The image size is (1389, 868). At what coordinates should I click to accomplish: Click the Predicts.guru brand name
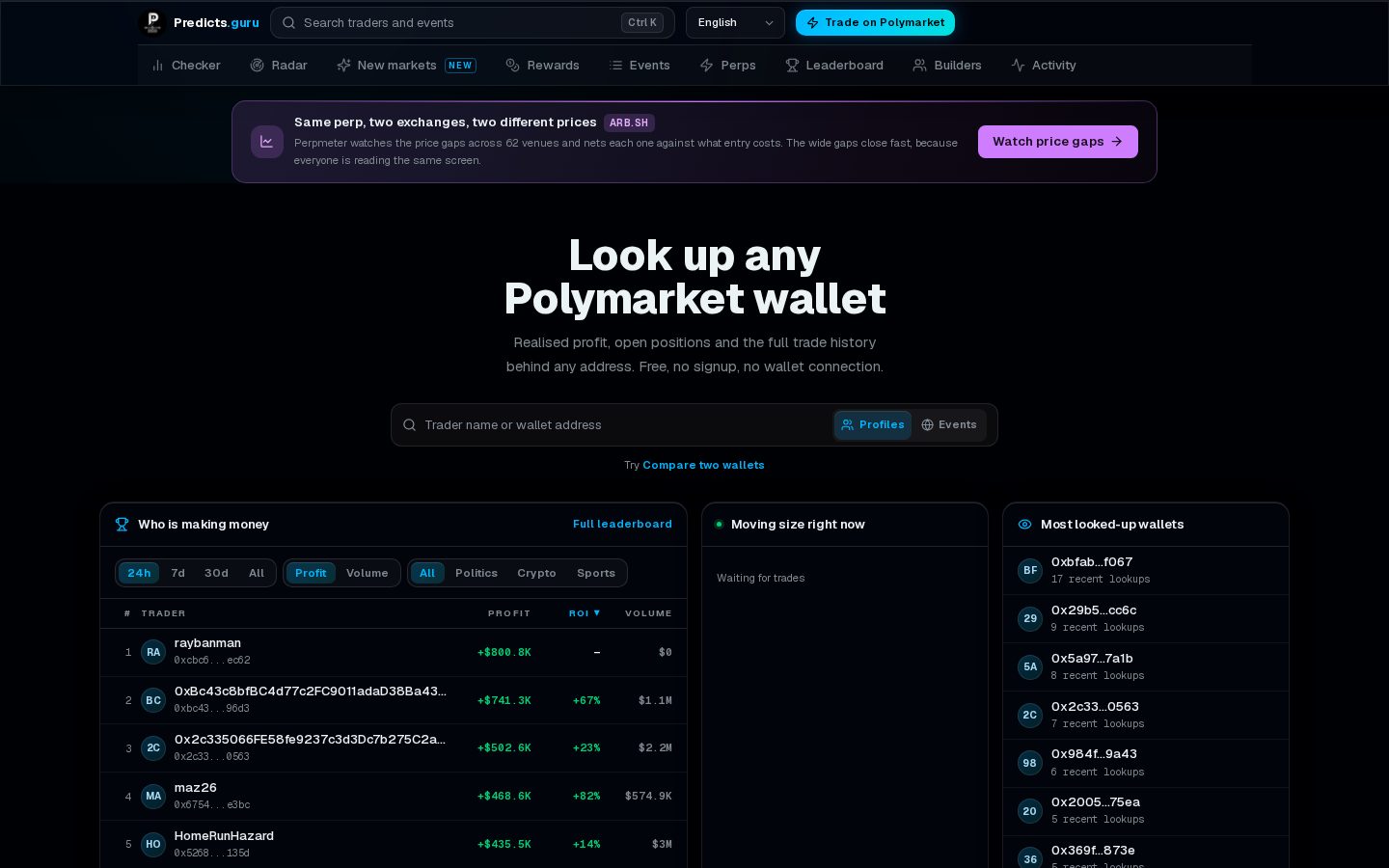point(216,23)
